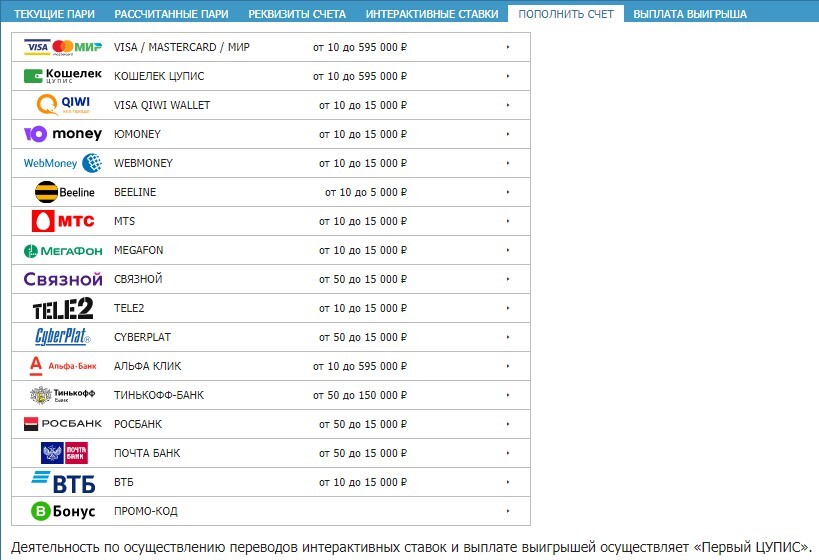Click the WebMoney logo

(63, 163)
